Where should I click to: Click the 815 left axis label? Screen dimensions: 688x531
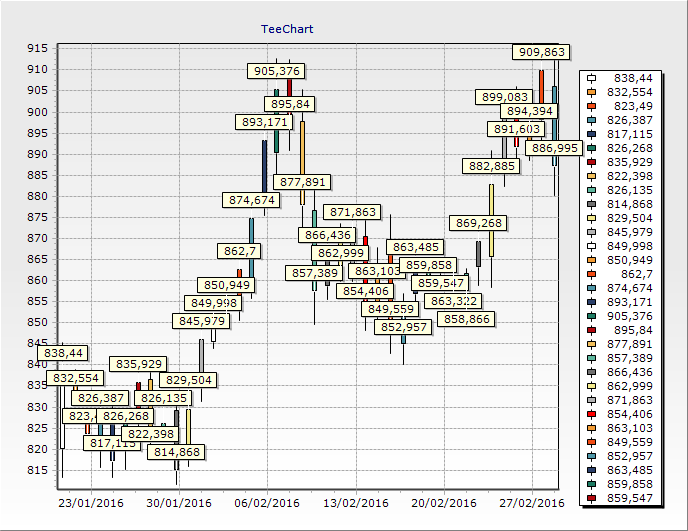37,470
